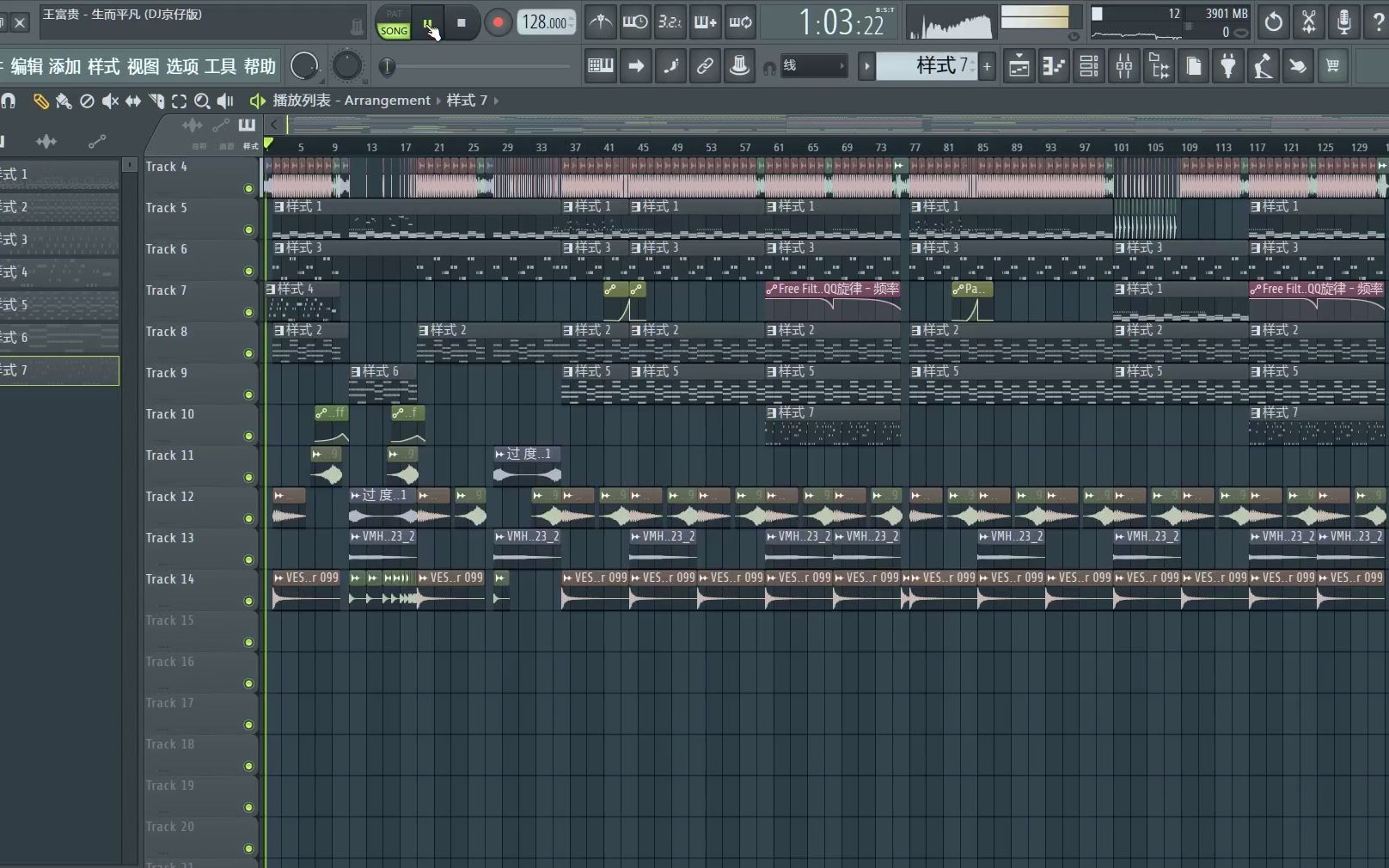Stop playback with the stop button
The height and width of the screenshot is (868, 1389).
point(462,23)
